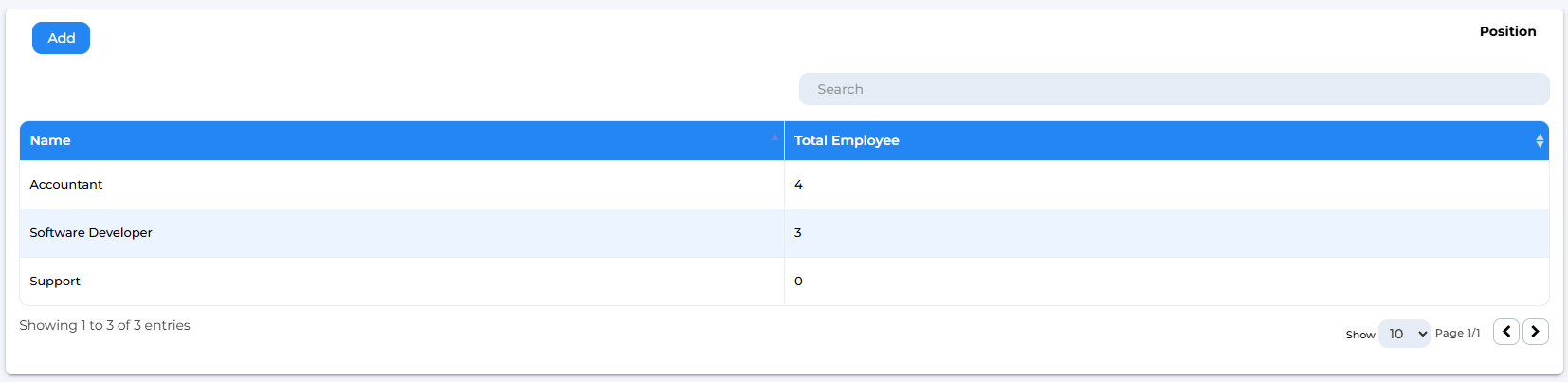This screenshot has width=1568, height=382.
Task: Click Support's employee count 0
Action: point(798,282)
